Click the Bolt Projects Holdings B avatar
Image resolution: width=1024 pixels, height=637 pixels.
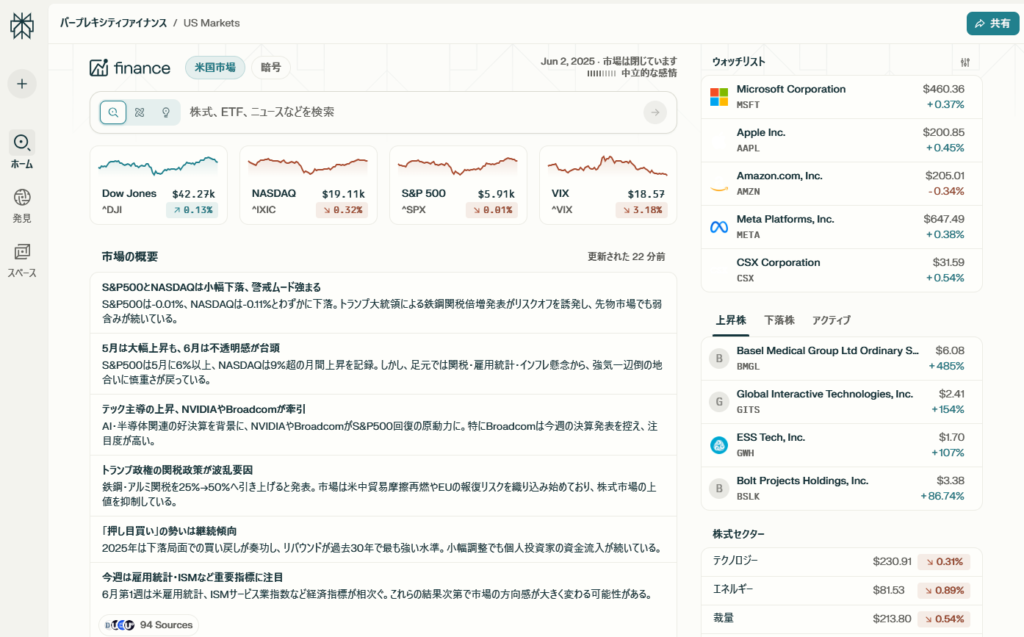click(719, 488)
